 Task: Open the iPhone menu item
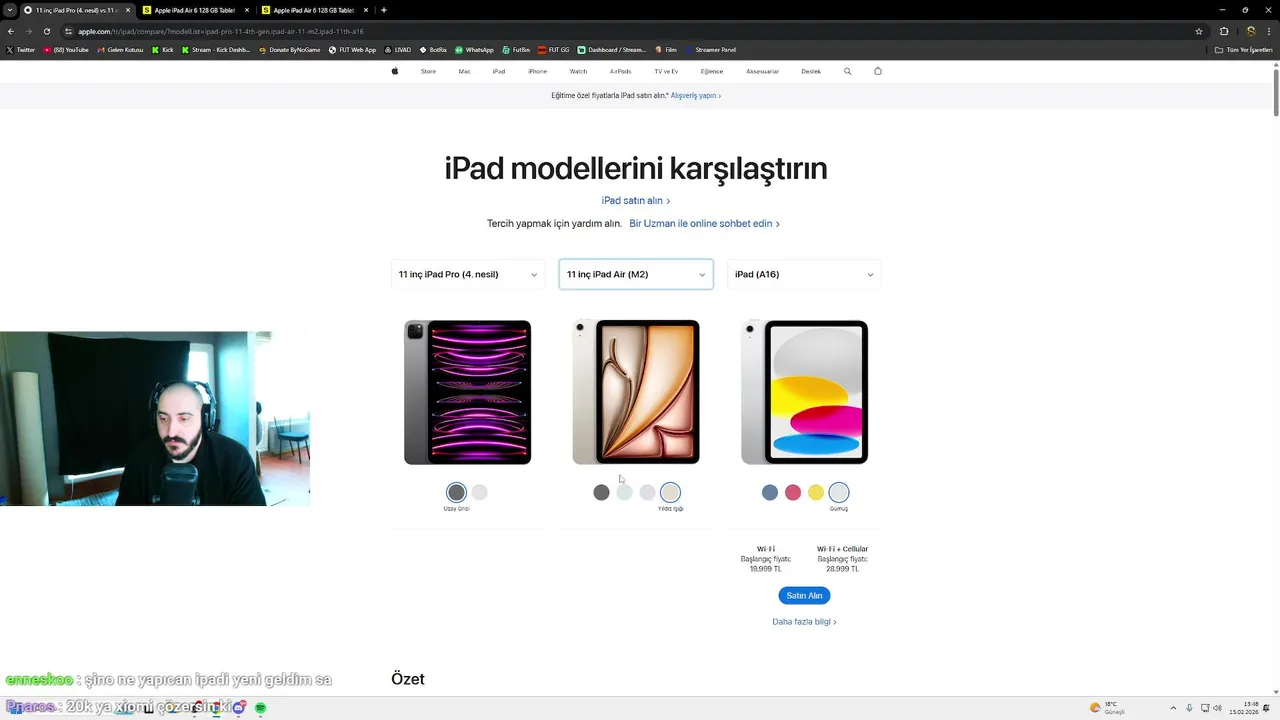pyautogui.click(x=537, y=71)
